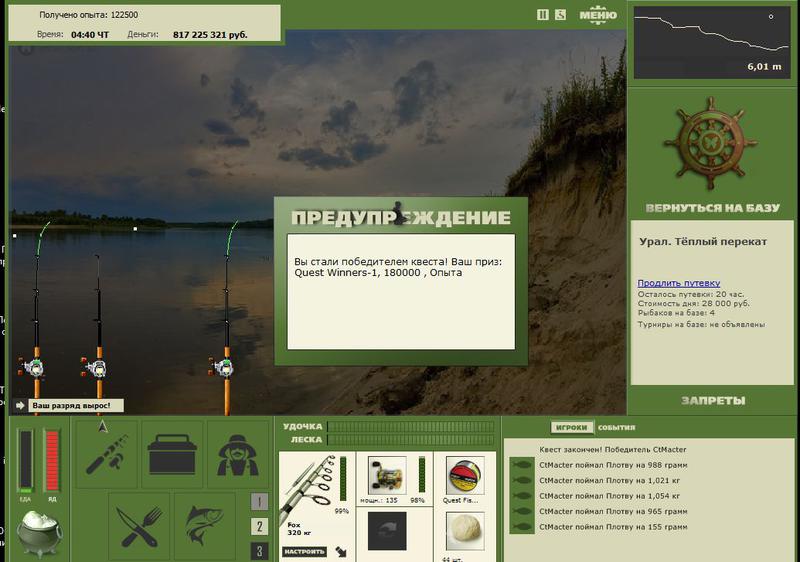The height and width of the screenshot is (562, 800).
Task: Click the УДОЧКА tension bar
Action: click(x=411, y=426)
